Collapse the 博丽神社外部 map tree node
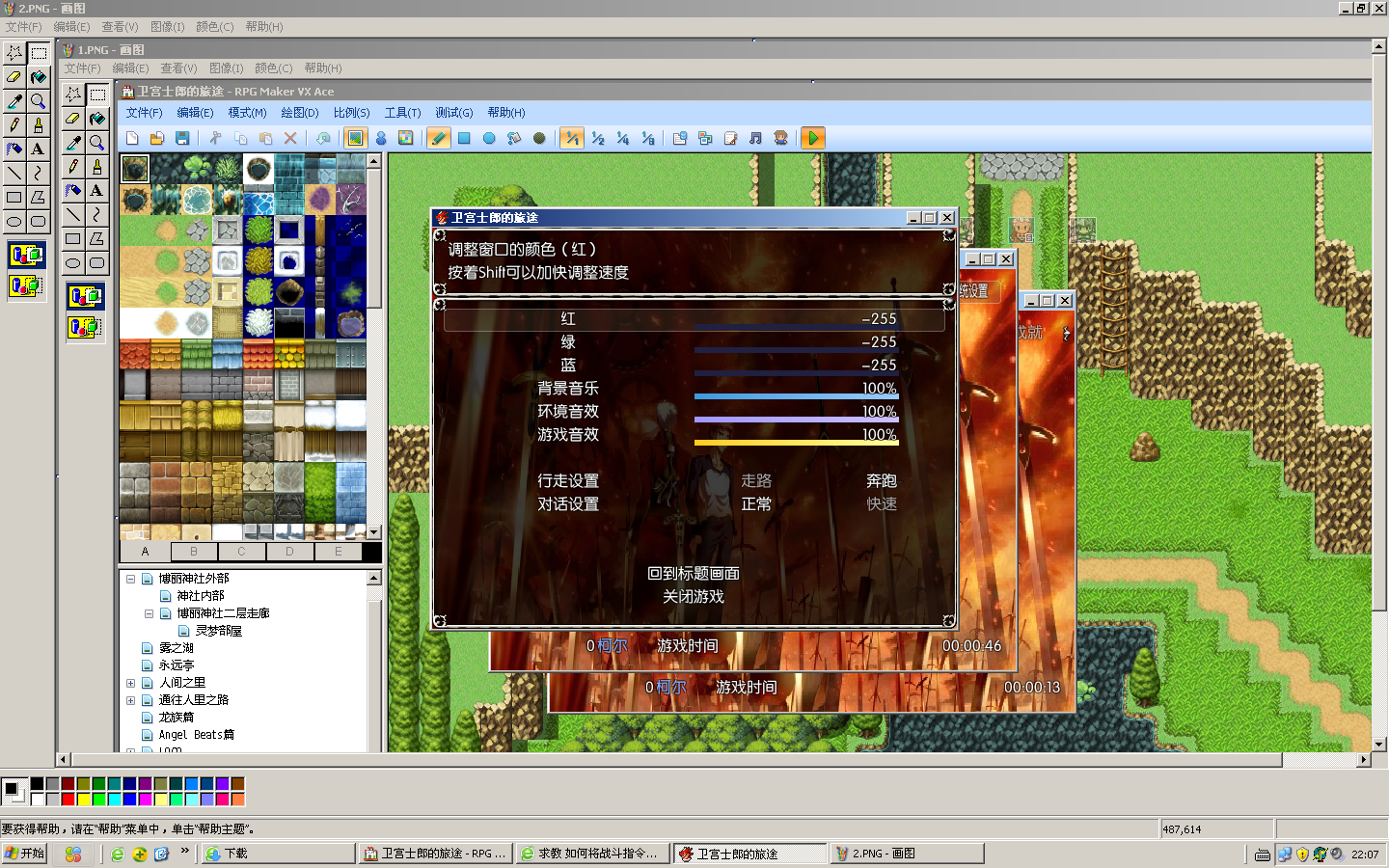This screenshot has height=868, width=1389. 130,579
